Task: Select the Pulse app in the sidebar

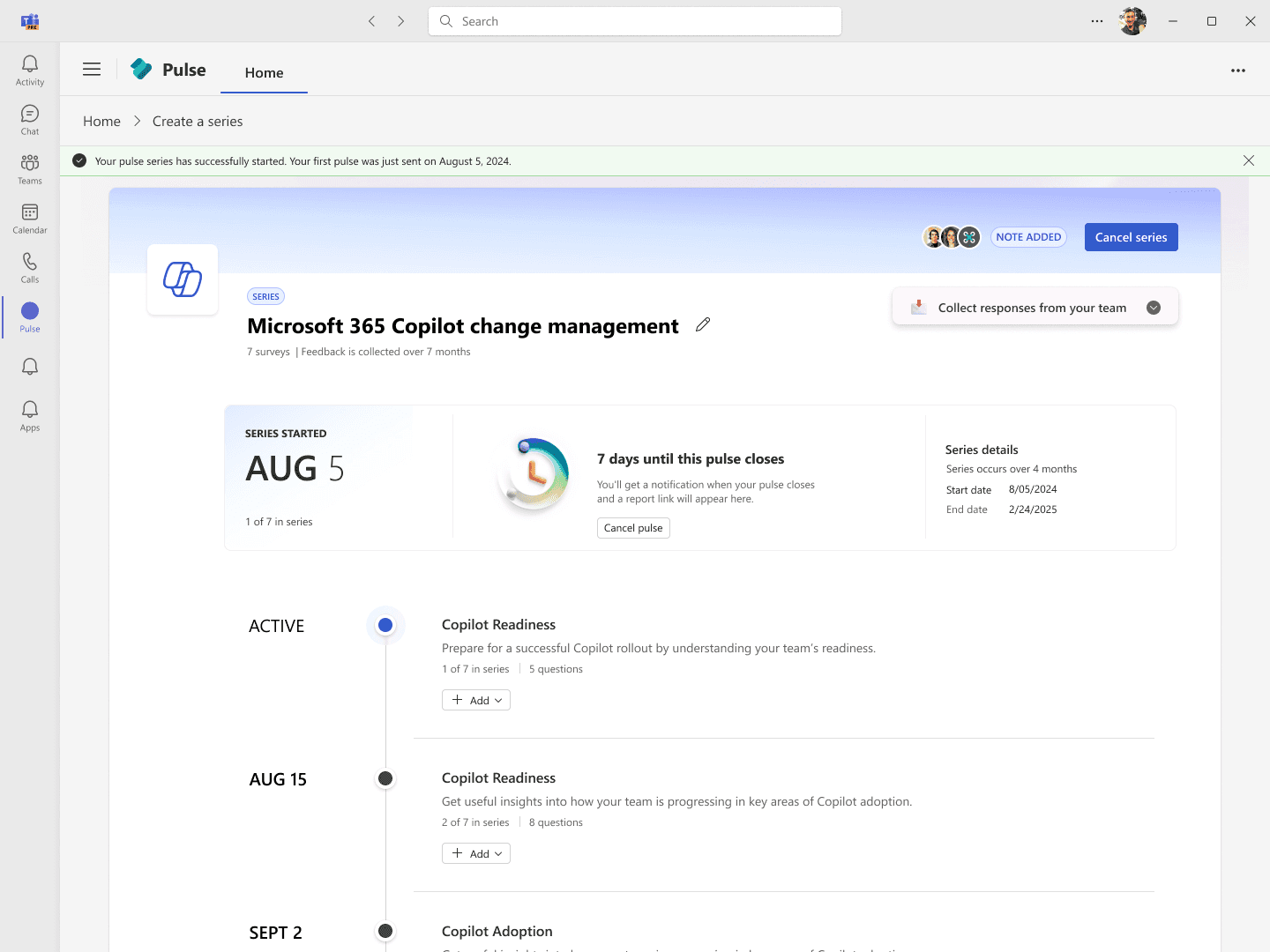Action: (x=30, y=317)
